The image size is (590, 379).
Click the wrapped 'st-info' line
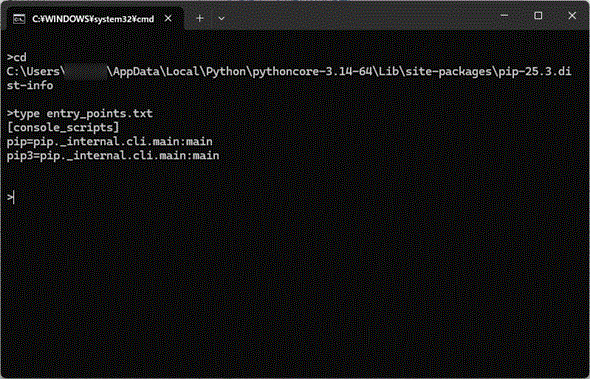coord(30,85)
